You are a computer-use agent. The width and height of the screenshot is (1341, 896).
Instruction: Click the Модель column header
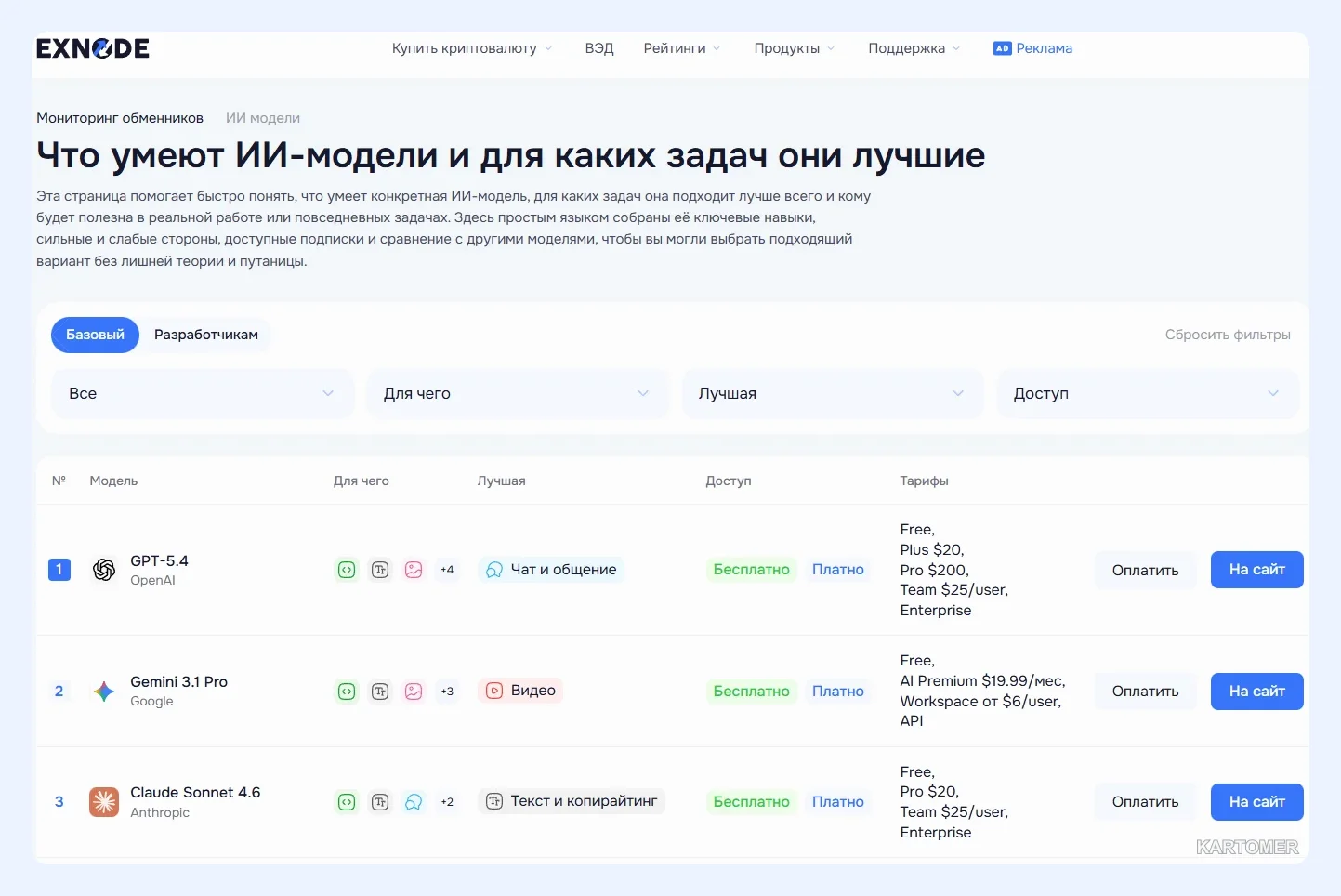[113, 481]
